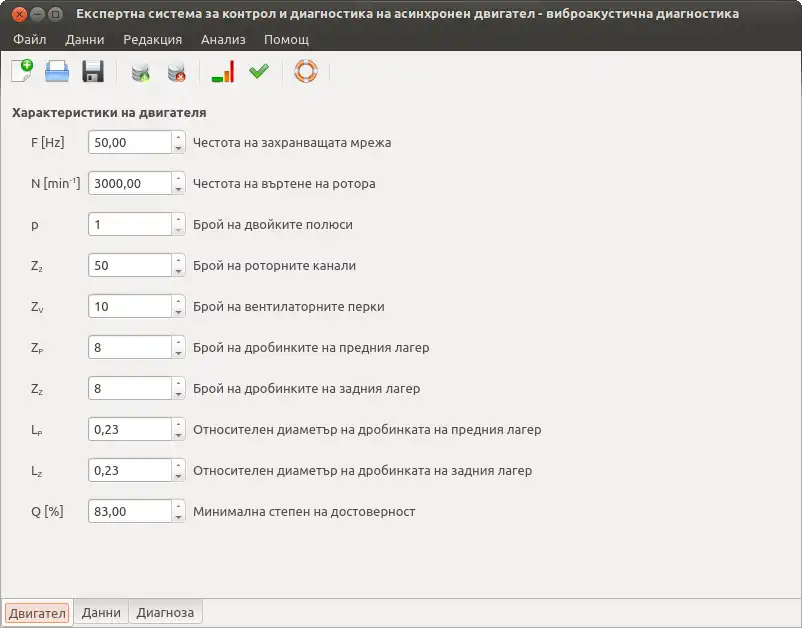Increase the Zv fan blades value
Image resolution: width=802 pixels, height=628 pixels.
pyautogui.click(x=178, y=300)
